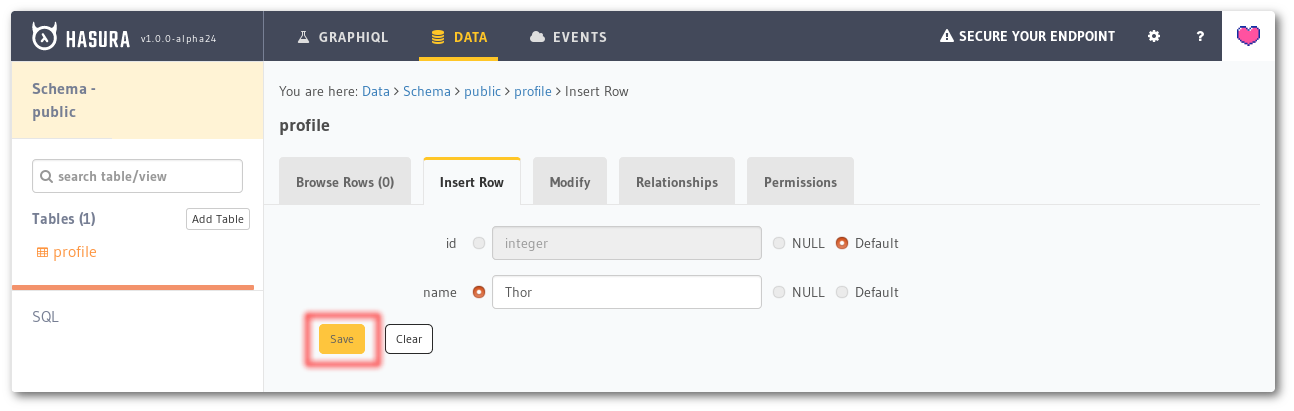Open the Events tab

(567, 37)
